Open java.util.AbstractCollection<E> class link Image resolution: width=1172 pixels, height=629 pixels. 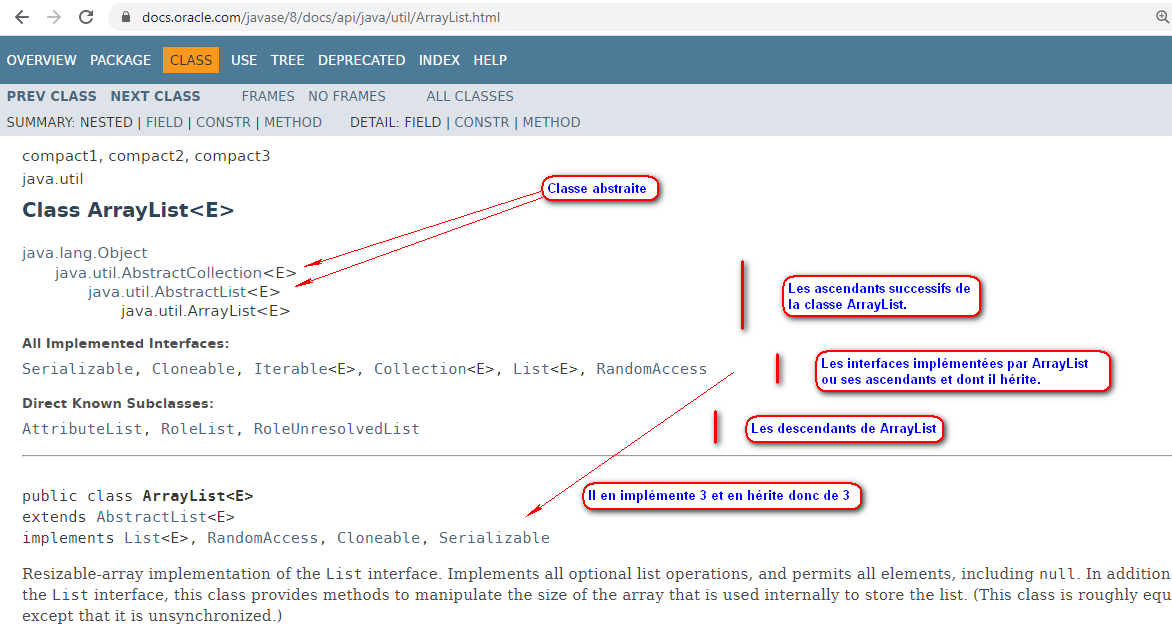coord(175,272)
